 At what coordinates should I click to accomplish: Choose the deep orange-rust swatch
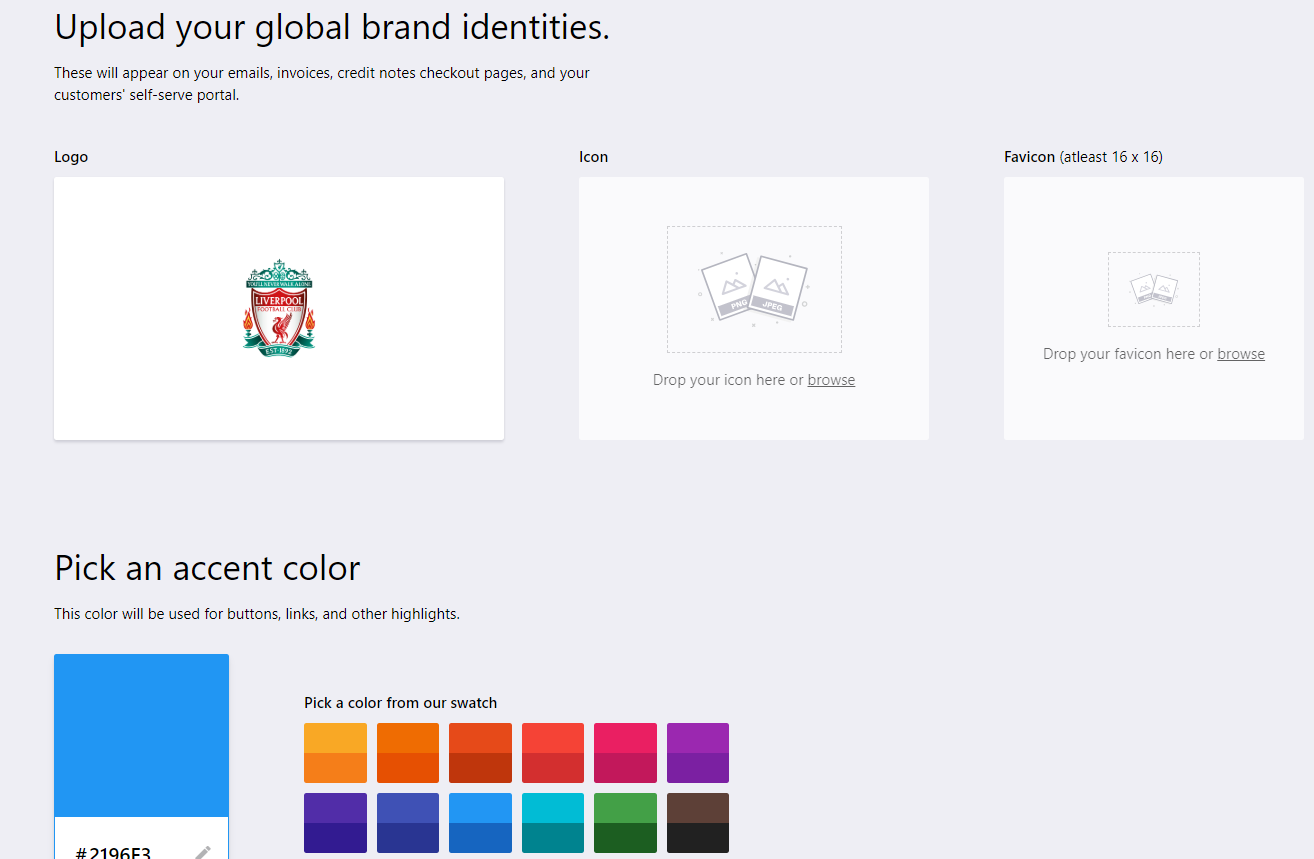click(x=480, y=753)
